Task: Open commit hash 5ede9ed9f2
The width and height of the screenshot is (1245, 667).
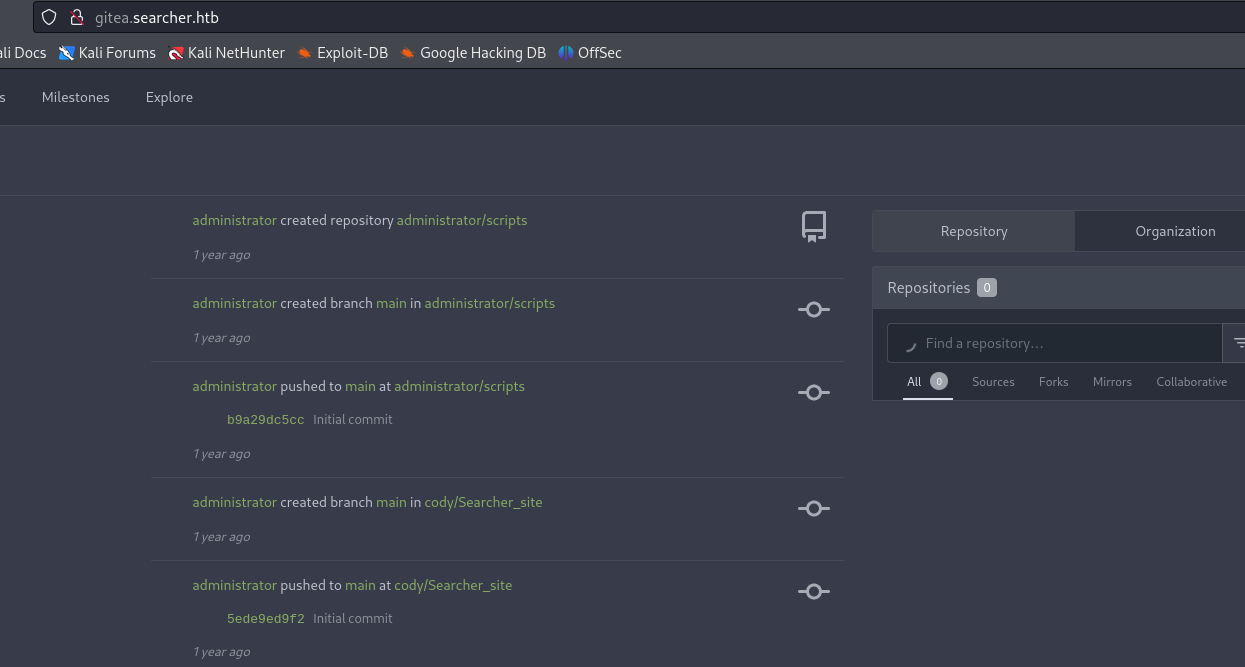Action: pos(266,619)
